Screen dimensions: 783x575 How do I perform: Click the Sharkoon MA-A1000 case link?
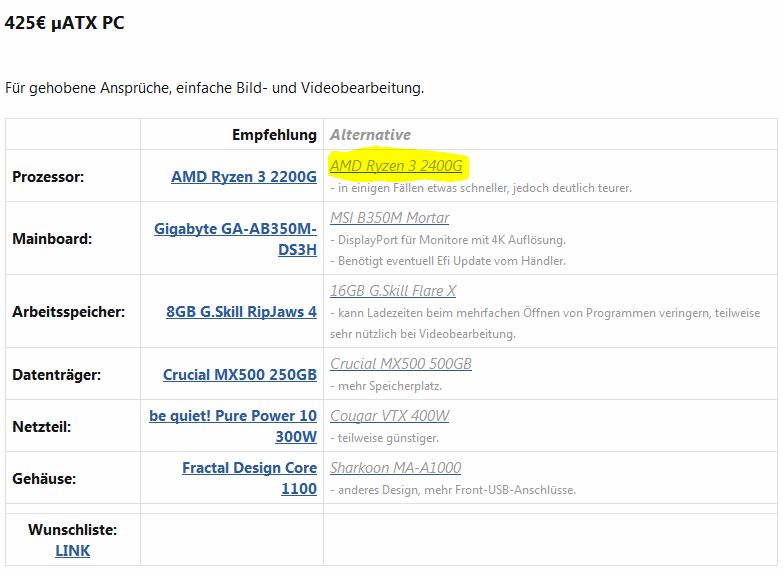[x=395, y=468]
